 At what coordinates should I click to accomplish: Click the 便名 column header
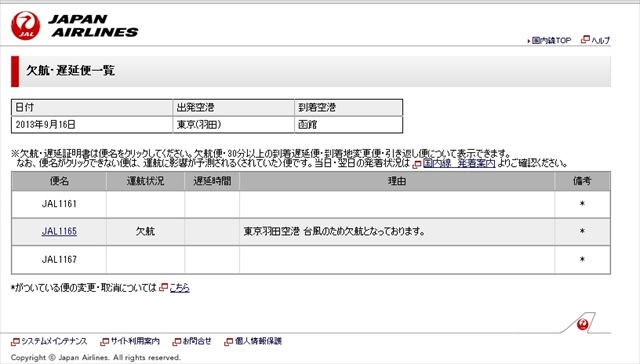pos(59,181)
